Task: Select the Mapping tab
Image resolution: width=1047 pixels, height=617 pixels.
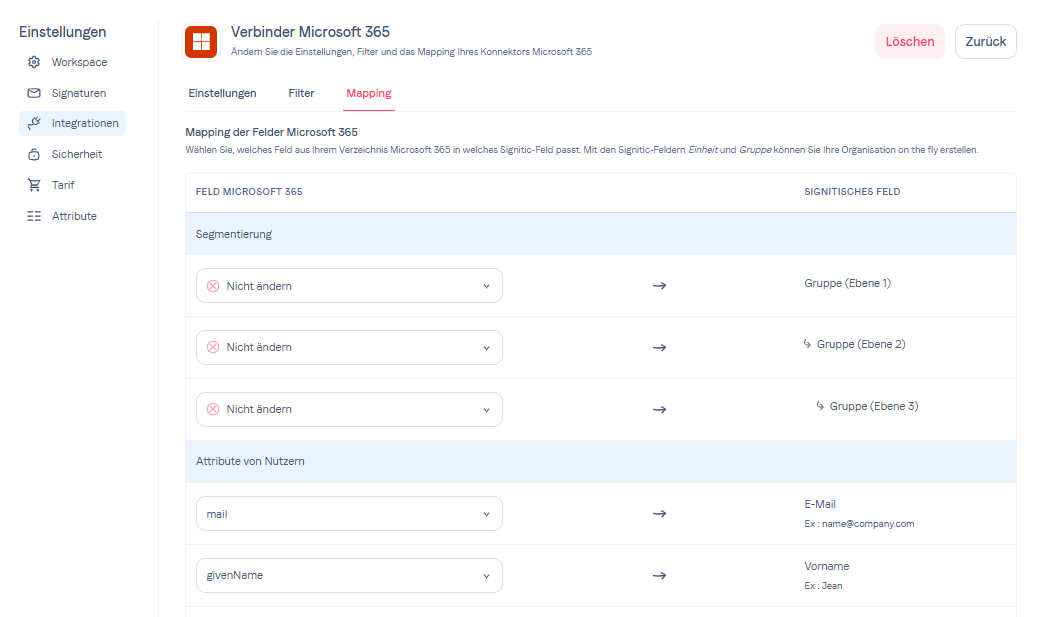Action: pos(368,93)
